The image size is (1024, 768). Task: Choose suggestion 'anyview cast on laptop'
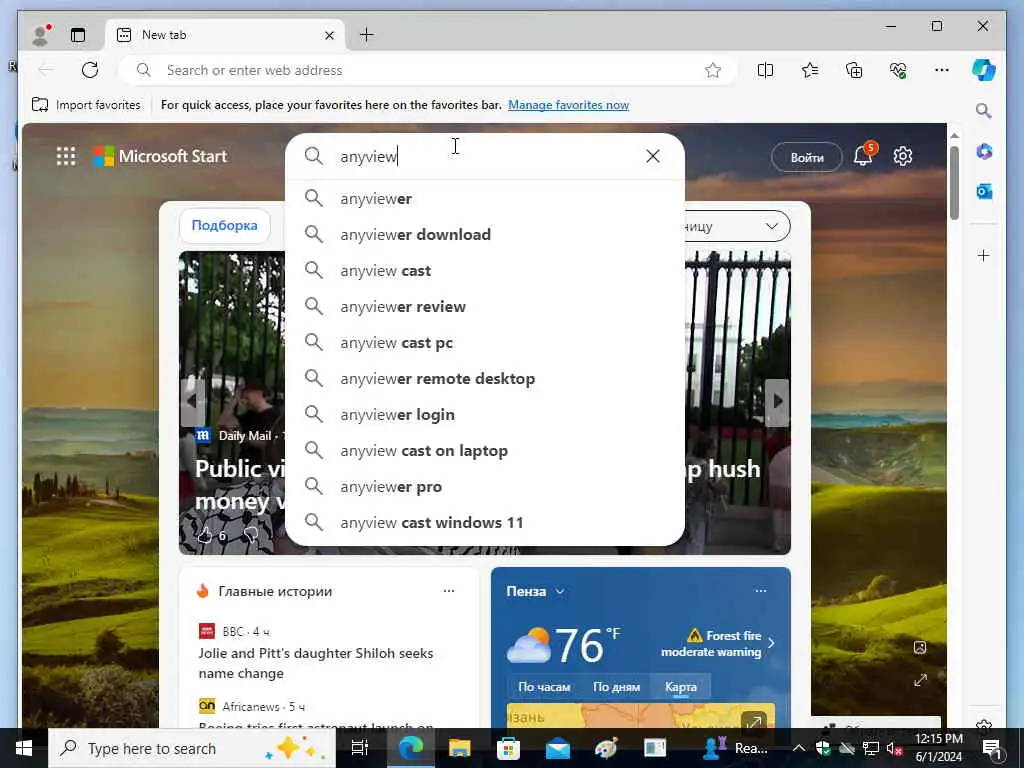pyautogui.click(x=485, y=451)
